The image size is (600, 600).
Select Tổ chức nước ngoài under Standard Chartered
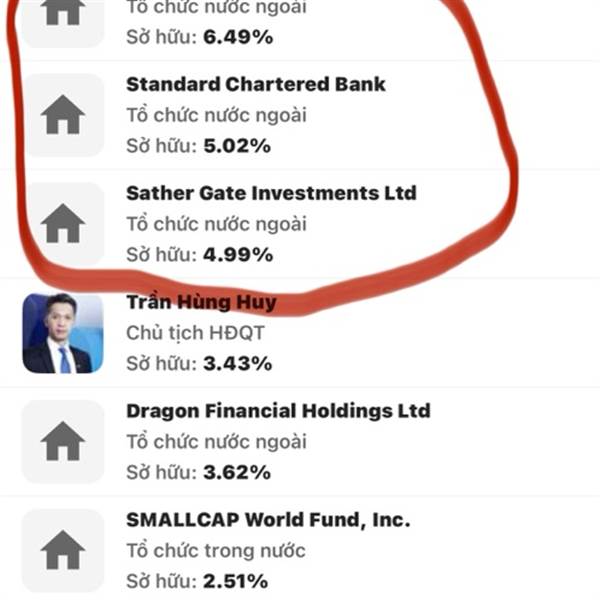pyautogui.click(x=217, y=115)
